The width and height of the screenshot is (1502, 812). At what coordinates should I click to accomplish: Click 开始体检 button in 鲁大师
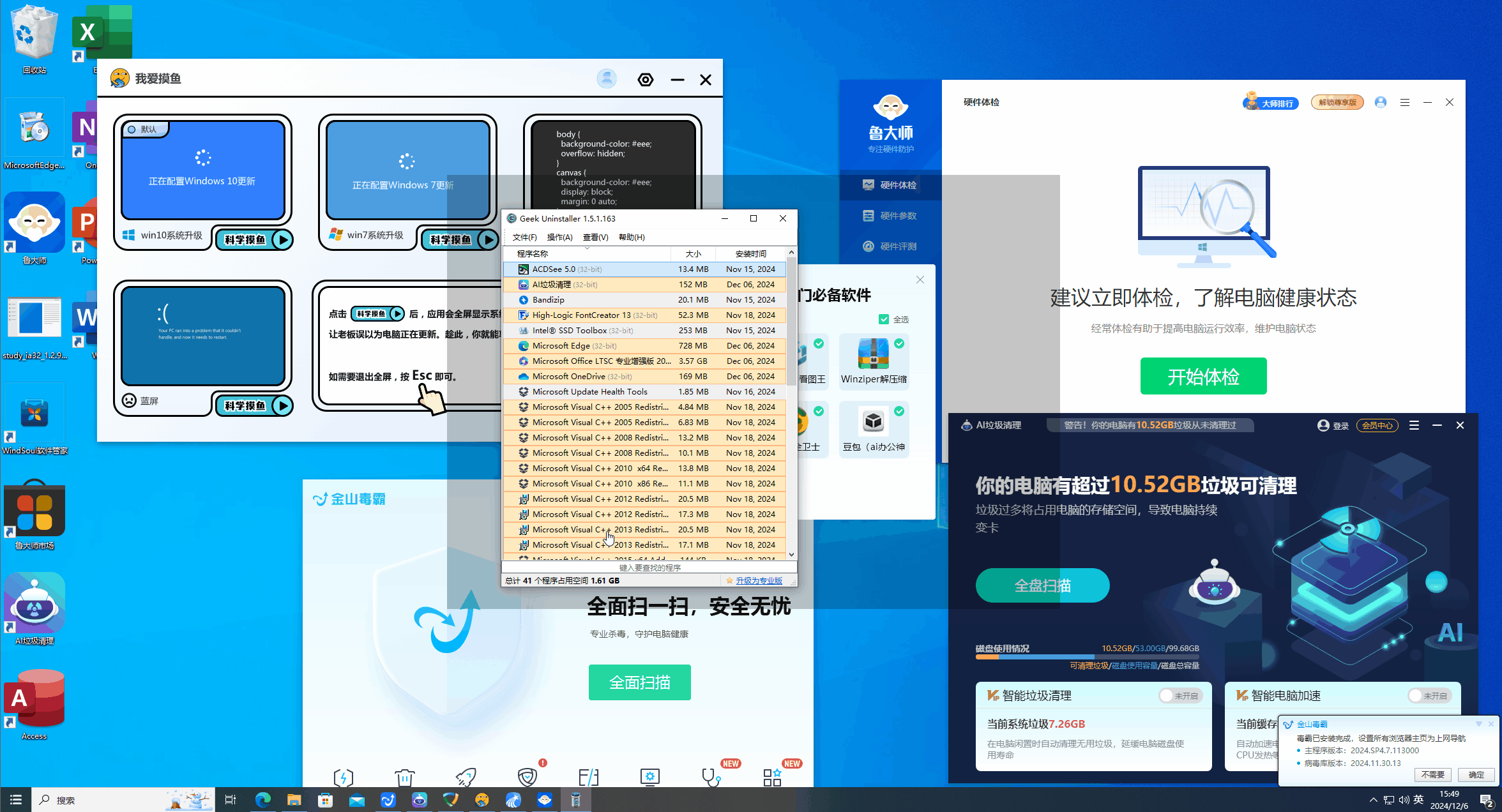1203,376
